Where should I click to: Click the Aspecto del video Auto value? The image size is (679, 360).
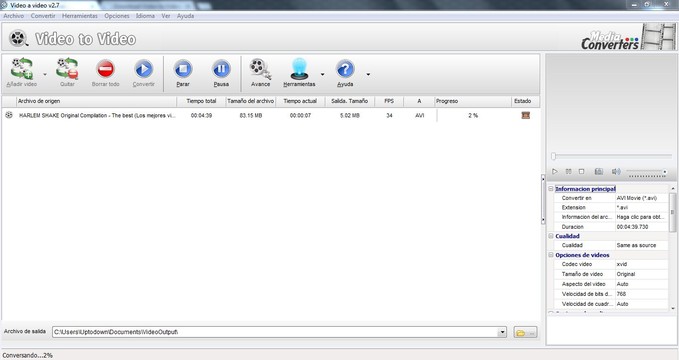[x=642, y=284]
